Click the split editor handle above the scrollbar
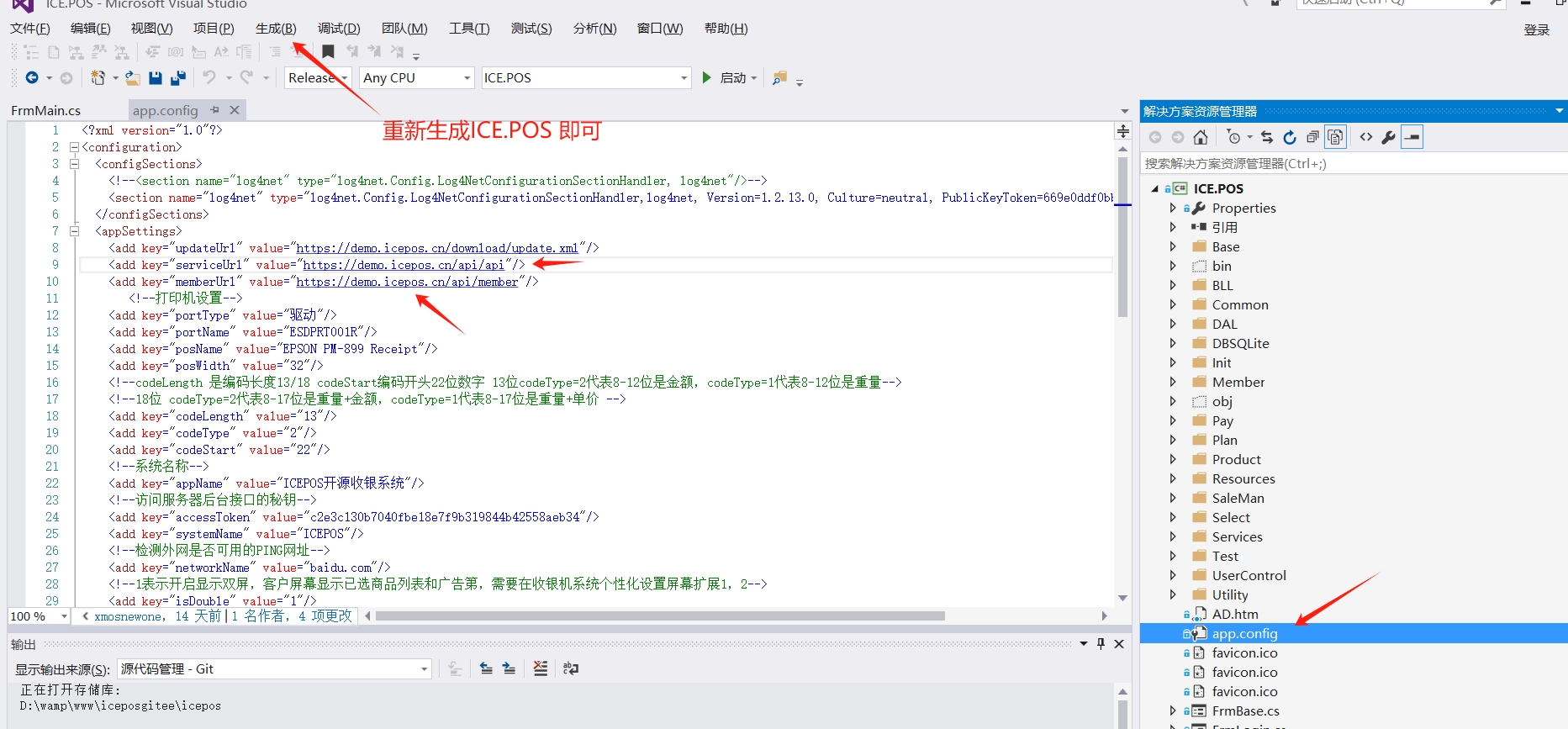Image resolution: width=1568 pixels, height=729 pixels. pyautogui.click(x=1122, y=131)
